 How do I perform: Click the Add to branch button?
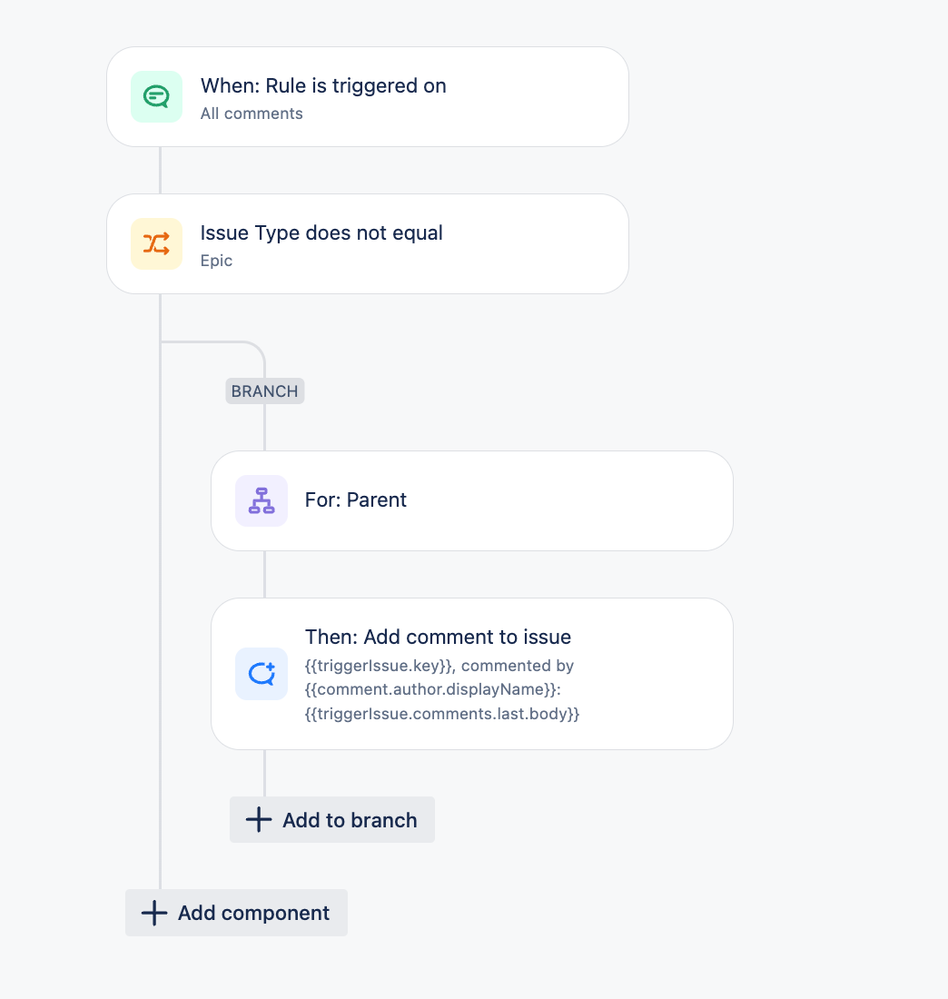[332, 819]
